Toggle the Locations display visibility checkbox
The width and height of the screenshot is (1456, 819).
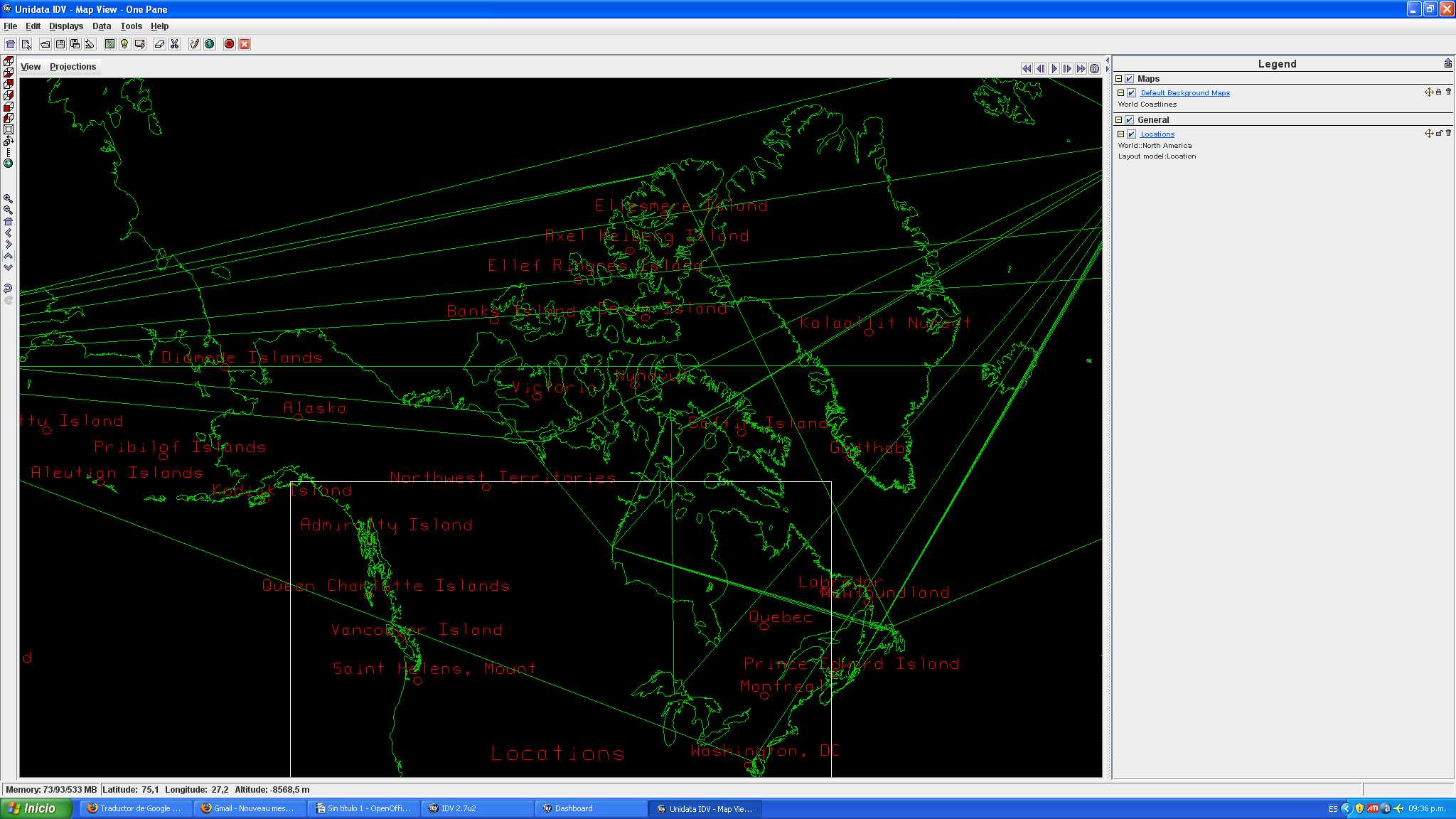tap(1132, 134)
